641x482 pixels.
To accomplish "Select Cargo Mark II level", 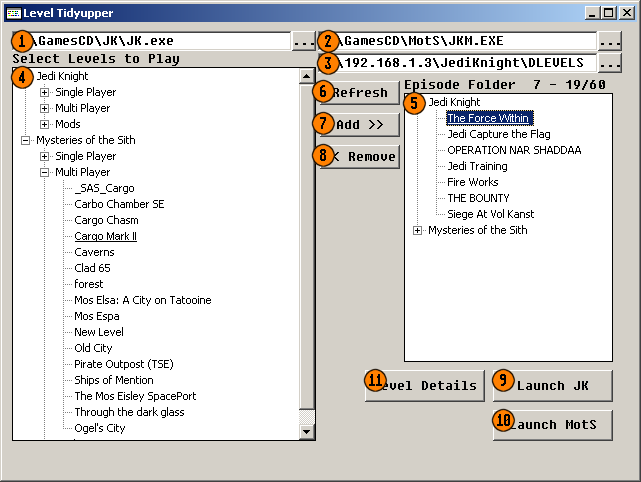I will [105, 236].
